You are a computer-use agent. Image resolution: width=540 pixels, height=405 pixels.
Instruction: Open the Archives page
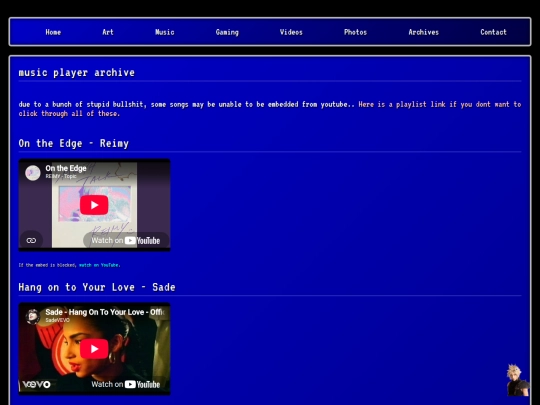(424, 32)
